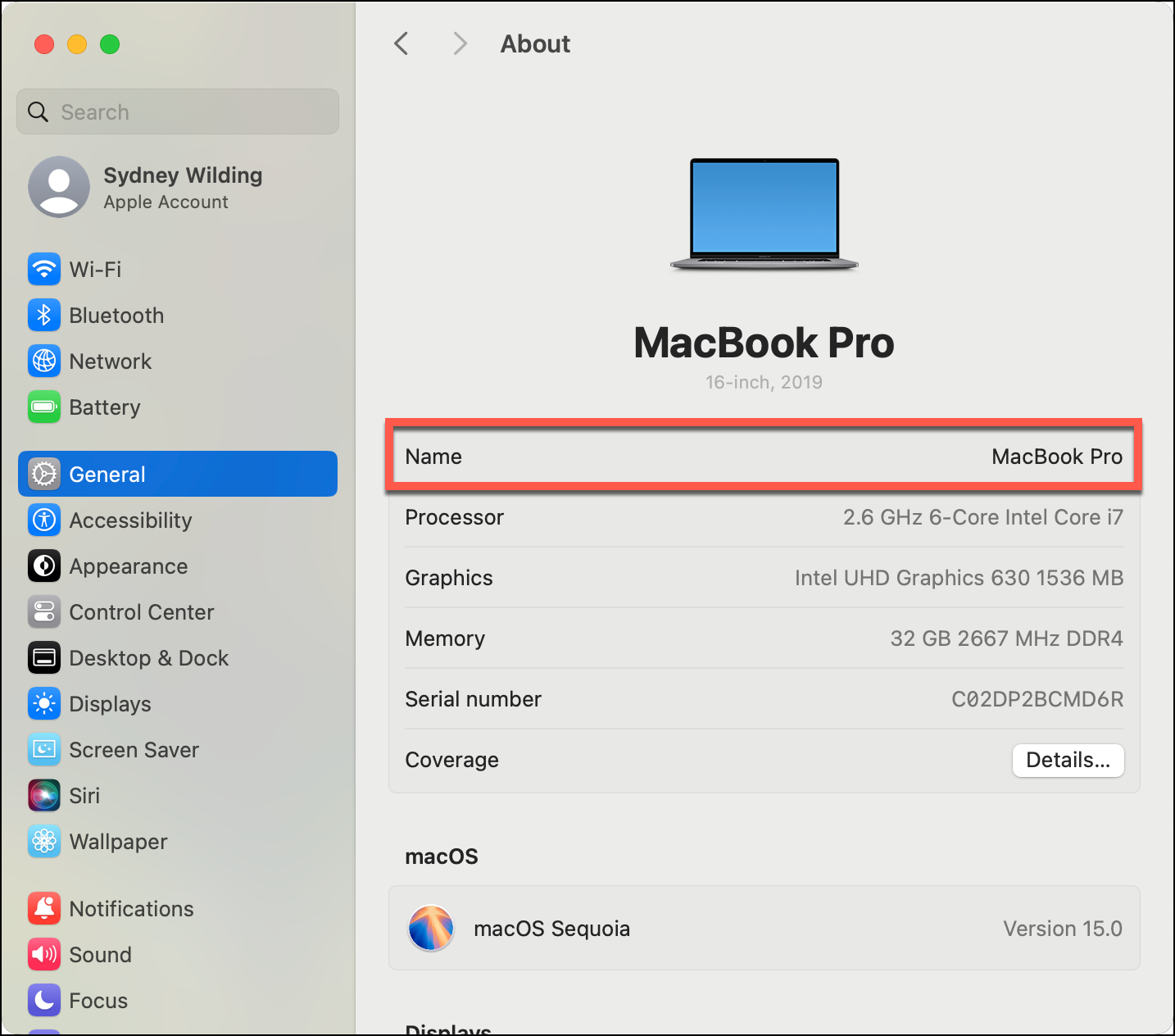This screenshot has width=1175, height=1036.
Task: Click the serial number C02DP2BCMD6R
Action: click(x=1037, y=699)
